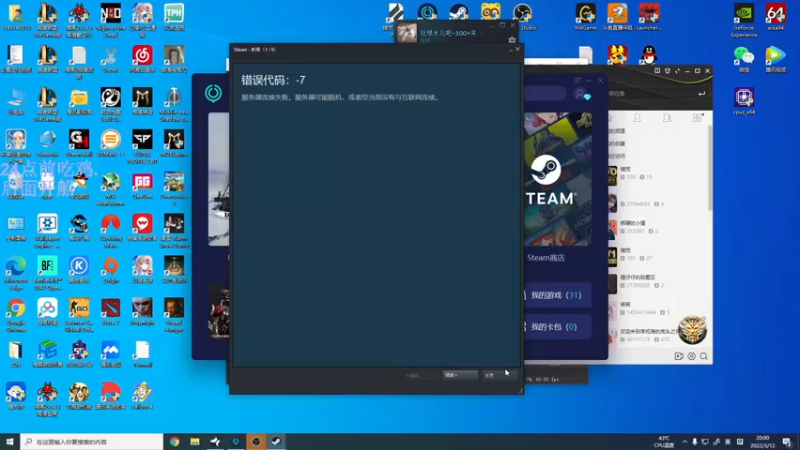Switch to grid apps tab with red dot

coord(697,118)
